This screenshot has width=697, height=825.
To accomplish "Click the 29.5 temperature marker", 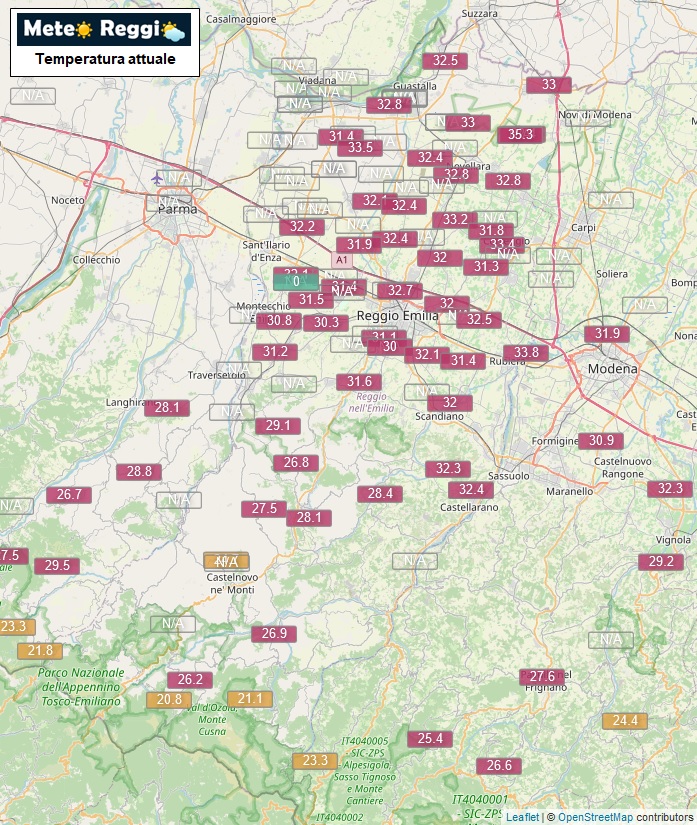I will (57, 565).
